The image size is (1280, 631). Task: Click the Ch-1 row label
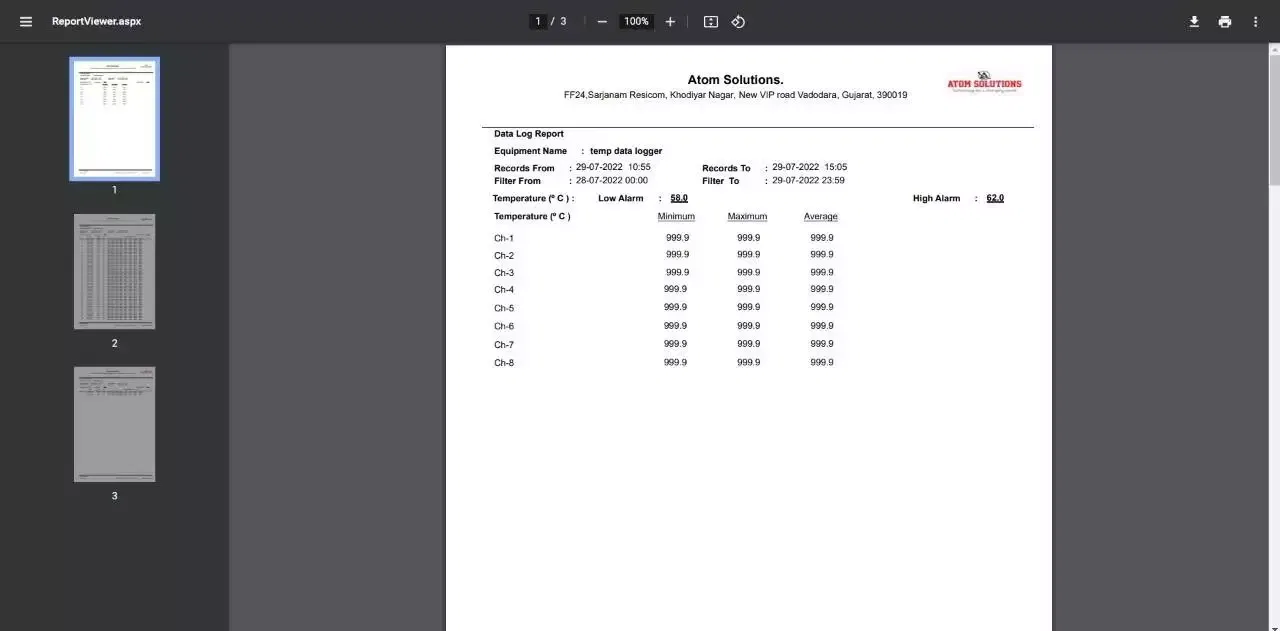click(504, 238)
